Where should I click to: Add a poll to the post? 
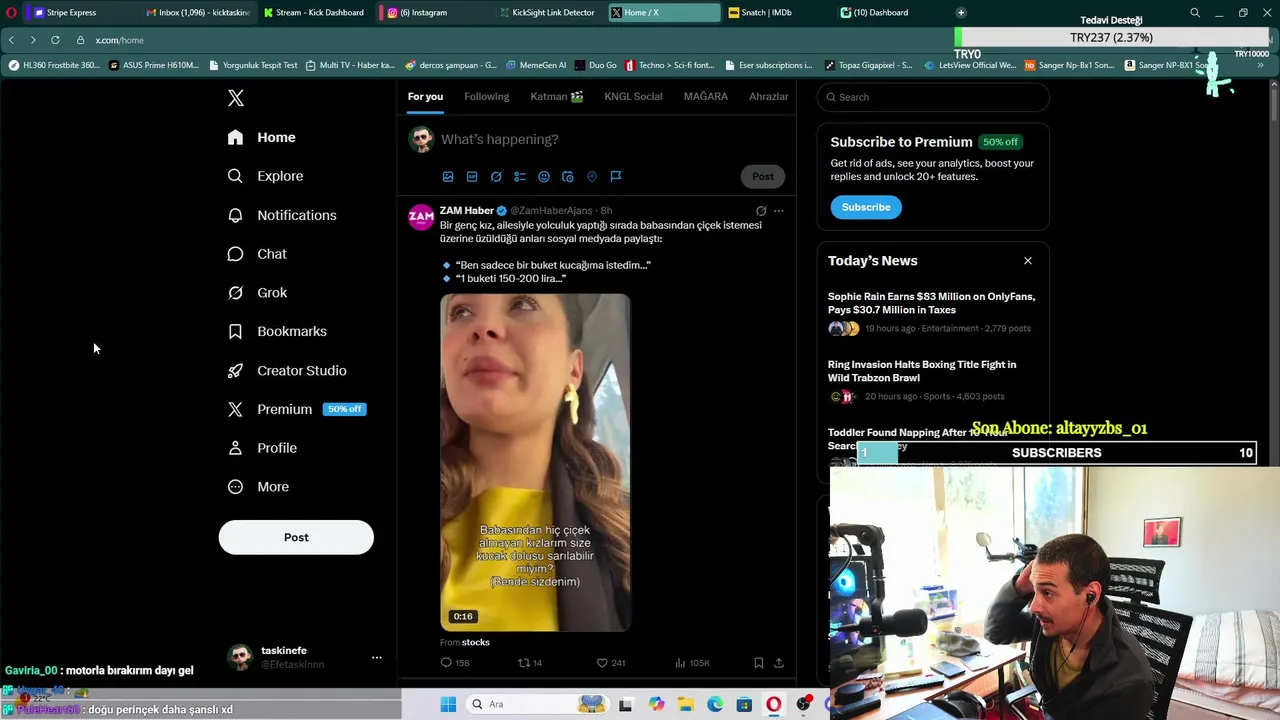(x=520, y=176)
